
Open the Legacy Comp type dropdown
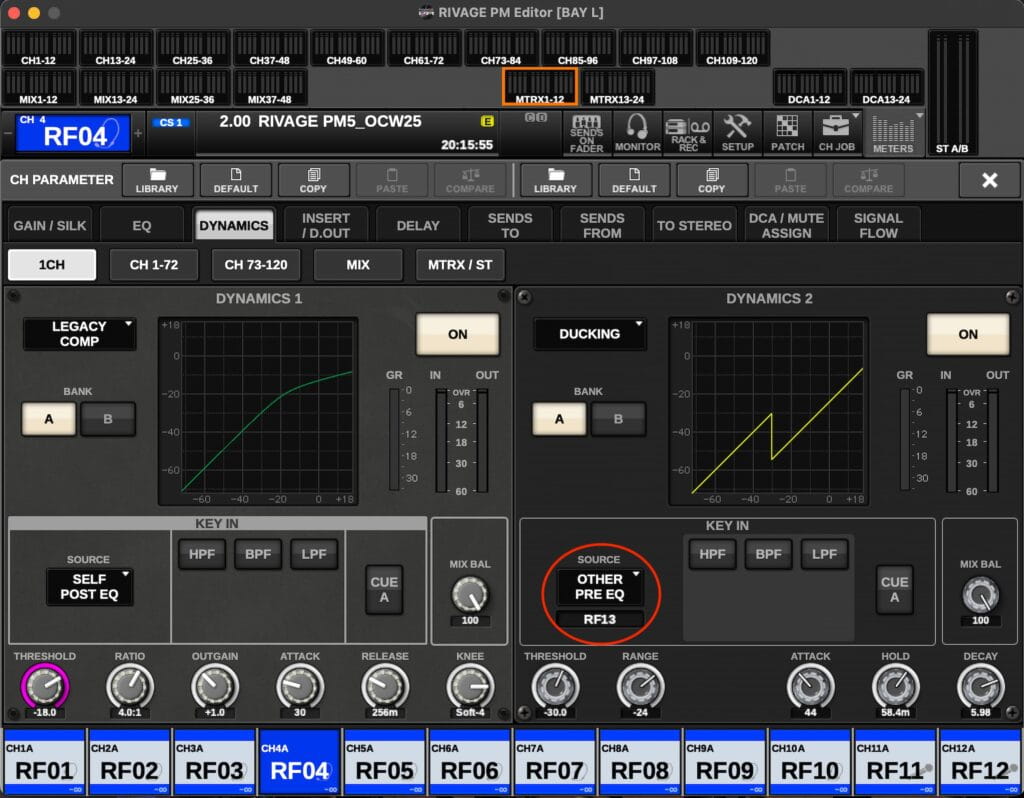point(80,334)
